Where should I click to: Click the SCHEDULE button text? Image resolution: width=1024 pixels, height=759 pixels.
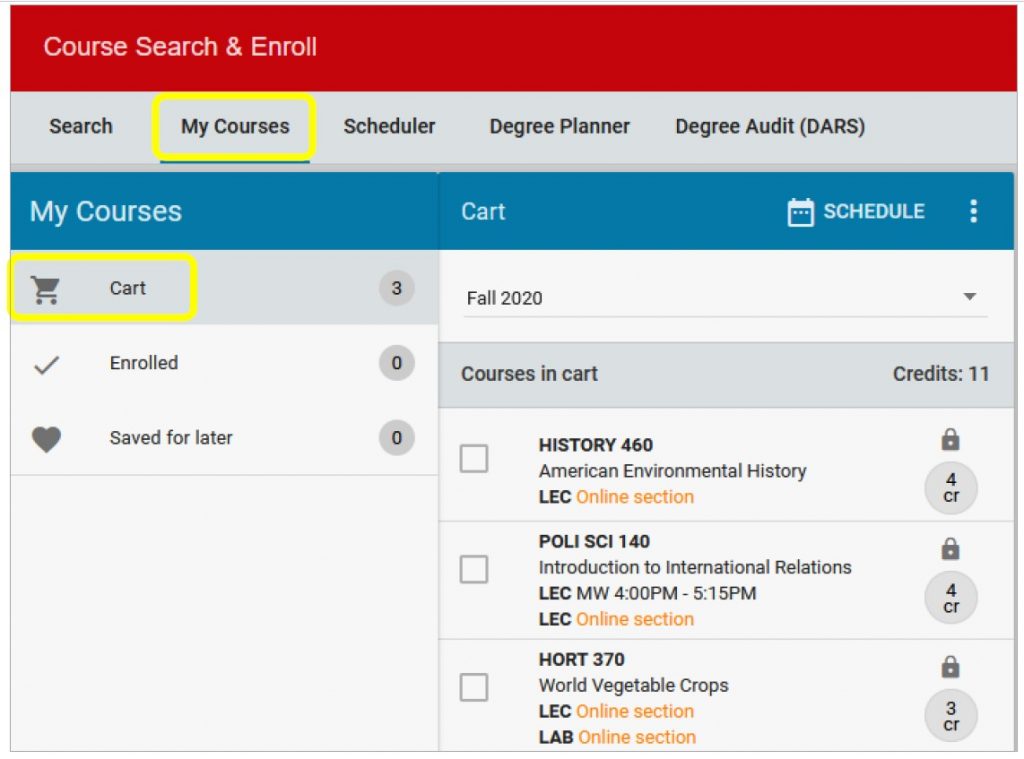click(873, 212)
